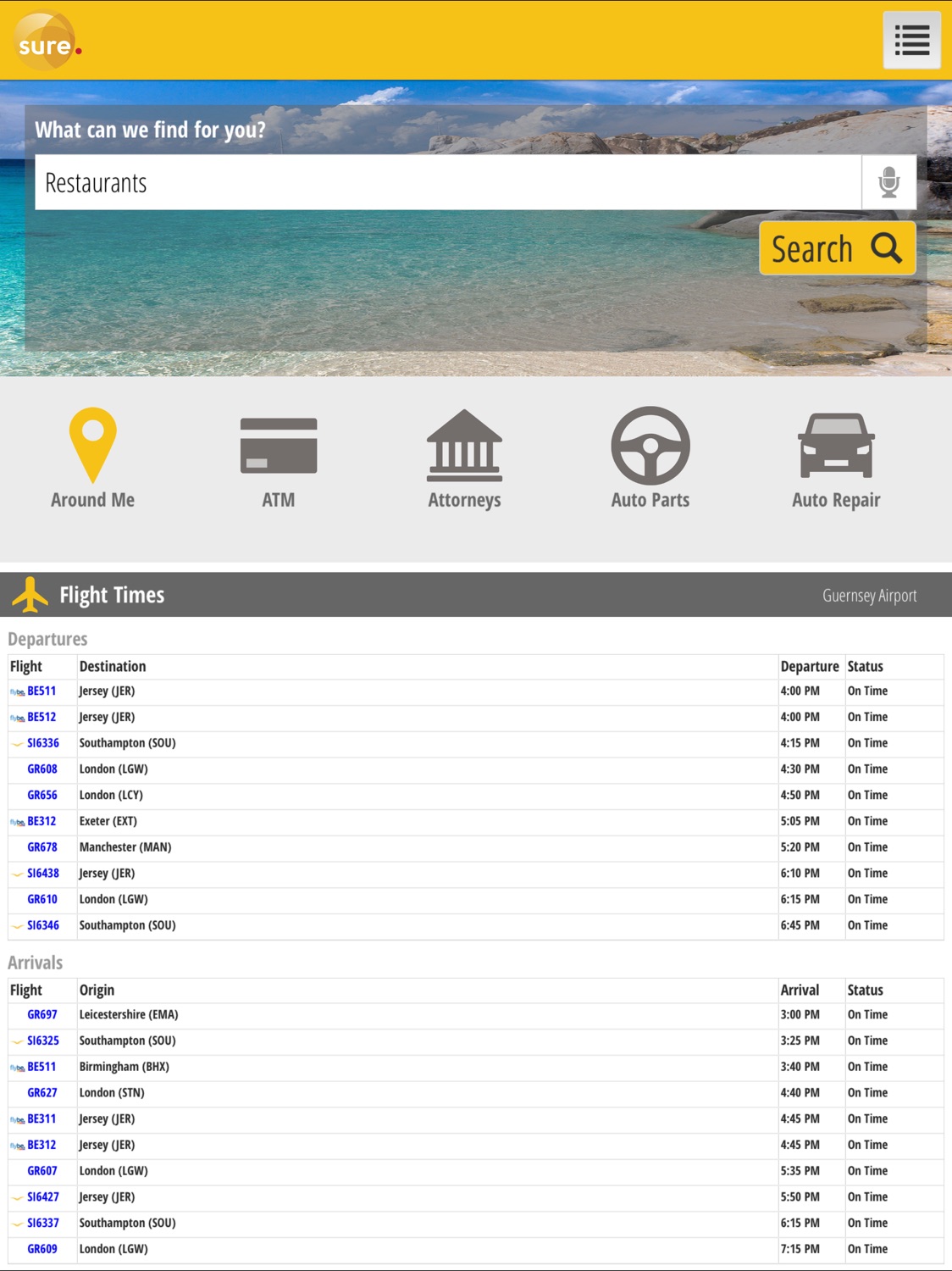Open departure flight BE312 to Exeter
952x1271 pixels.
tap(42, 822)
